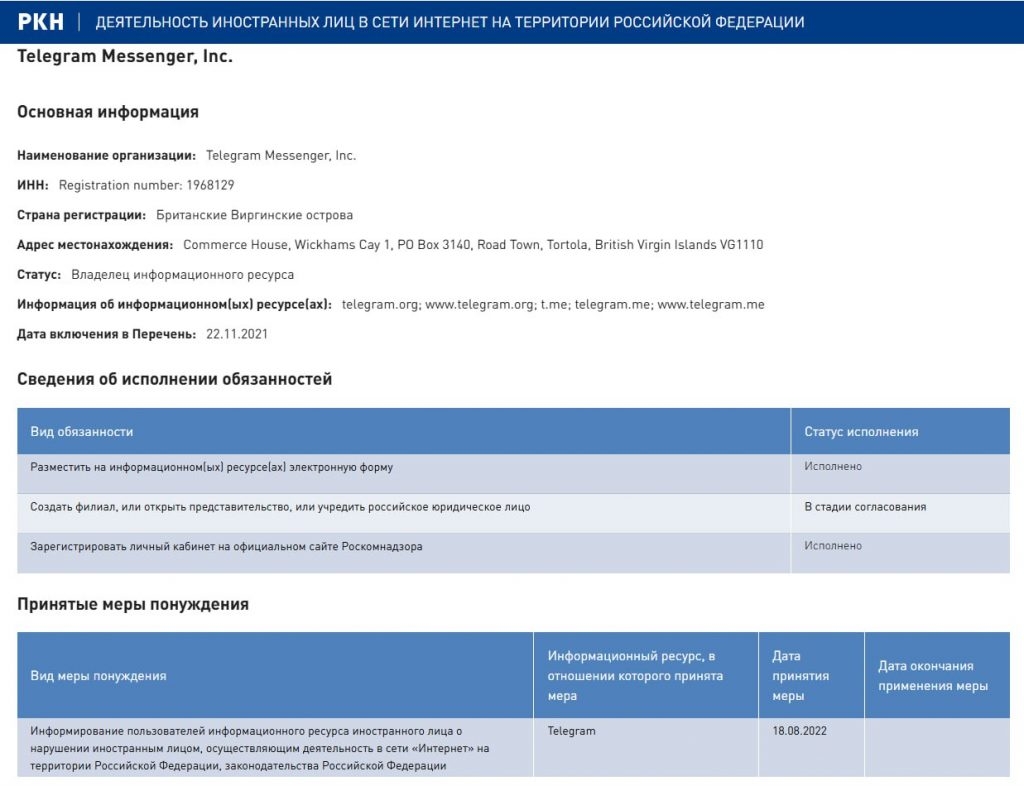
Task: Select 'Сведения об исполнении обязанностей' heading
Action: pos(174,379)
